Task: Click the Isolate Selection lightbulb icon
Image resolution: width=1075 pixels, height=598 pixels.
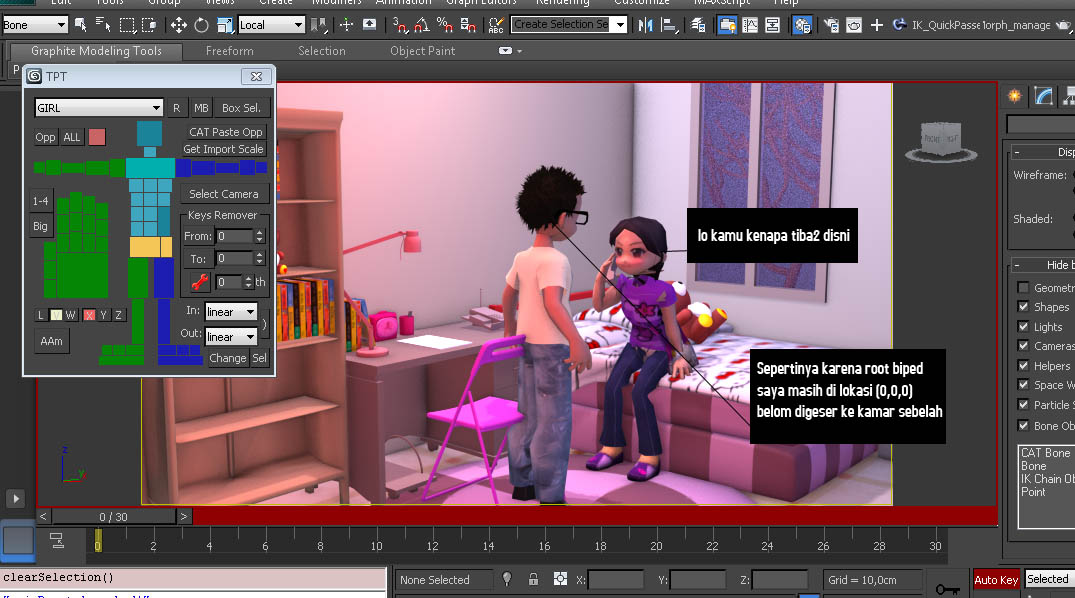Action: [x=507, y=579]
